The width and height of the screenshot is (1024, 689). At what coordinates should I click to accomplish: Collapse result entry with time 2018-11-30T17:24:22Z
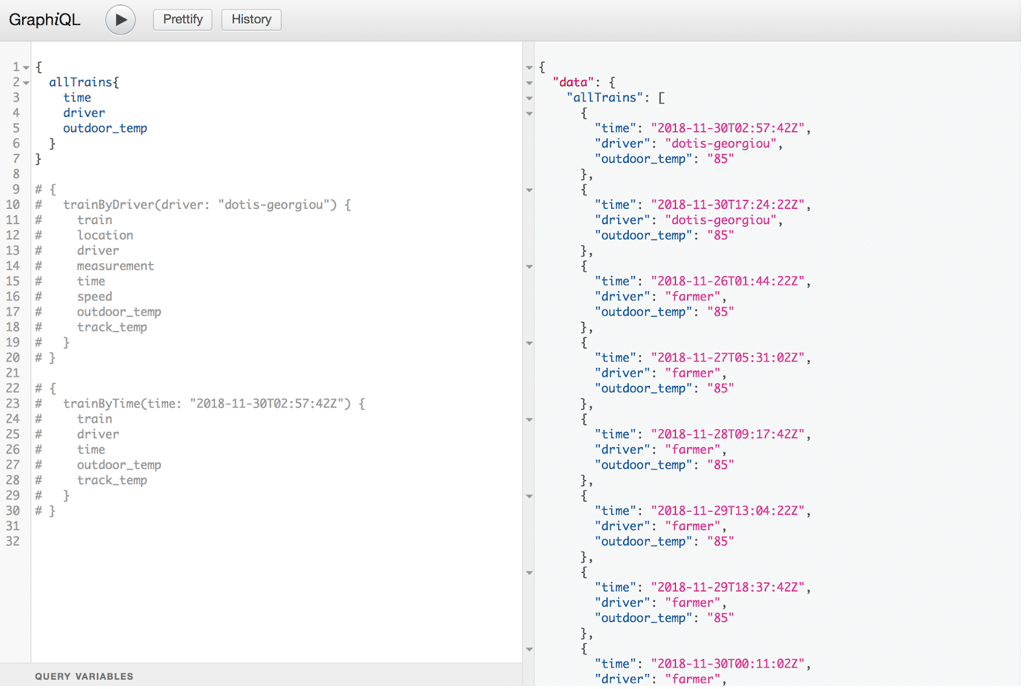[x=530, y=190]
